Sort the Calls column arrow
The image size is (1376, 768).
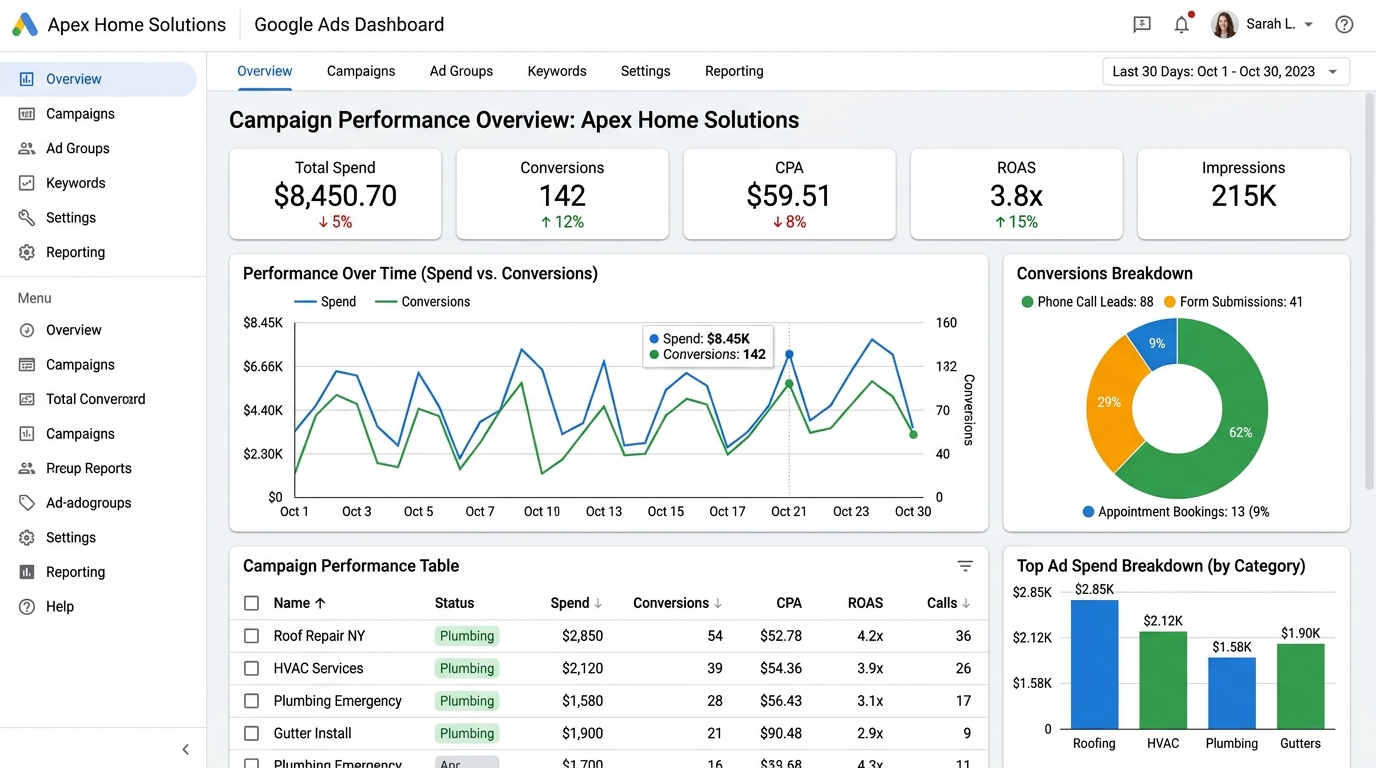pos(966,603)
